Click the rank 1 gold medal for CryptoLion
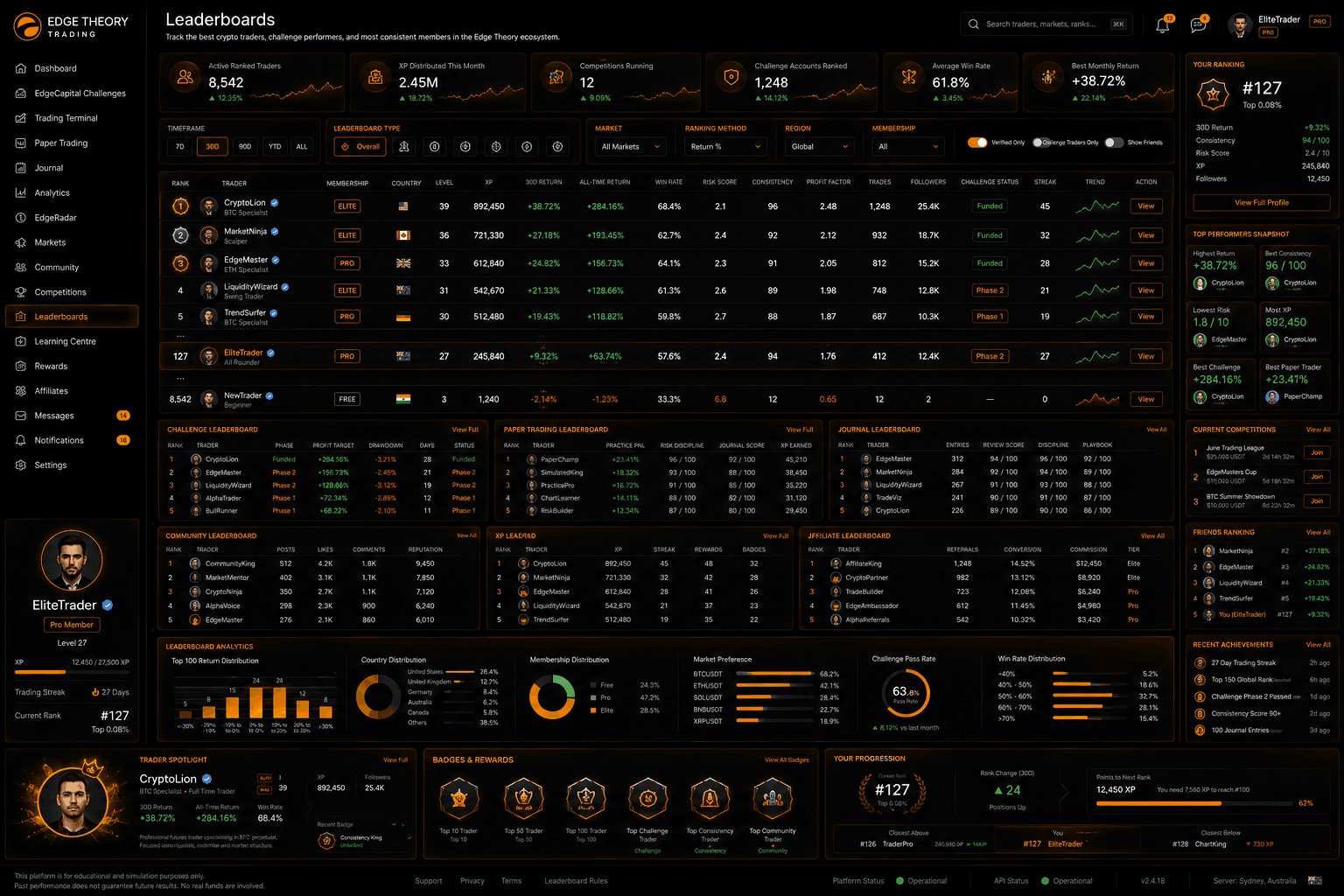Viewport: 1344px width, 896px height. coord(180,206)
